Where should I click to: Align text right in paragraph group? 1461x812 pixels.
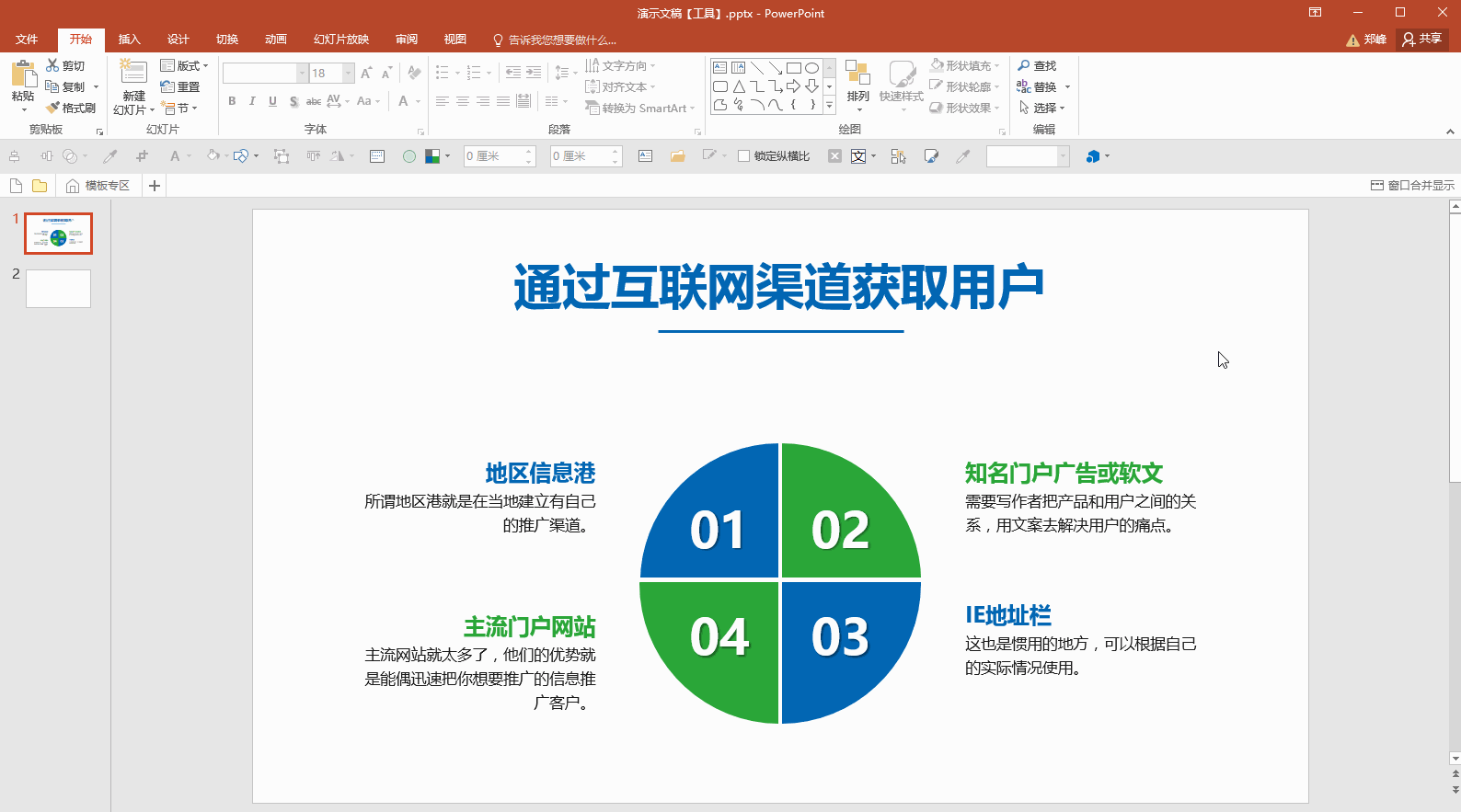483,101
